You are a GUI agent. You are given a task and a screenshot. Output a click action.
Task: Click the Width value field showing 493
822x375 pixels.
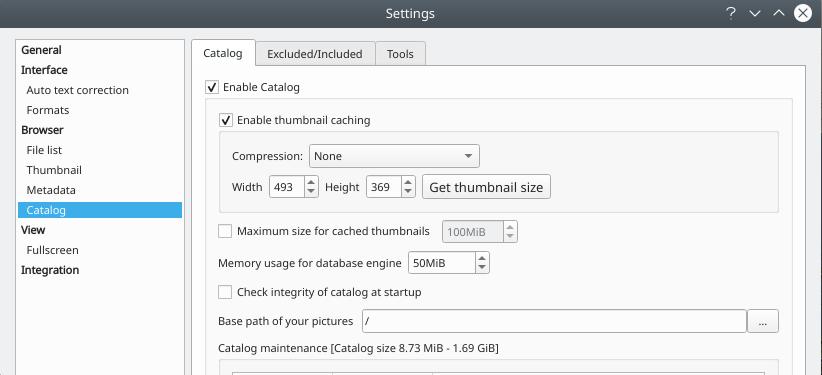click(x=287, y=187)
